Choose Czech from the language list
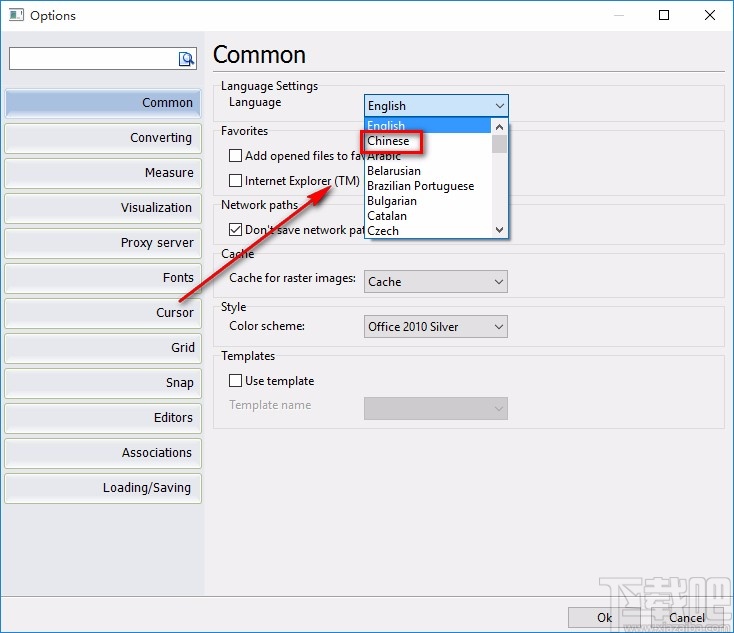 tap(428, 231)
